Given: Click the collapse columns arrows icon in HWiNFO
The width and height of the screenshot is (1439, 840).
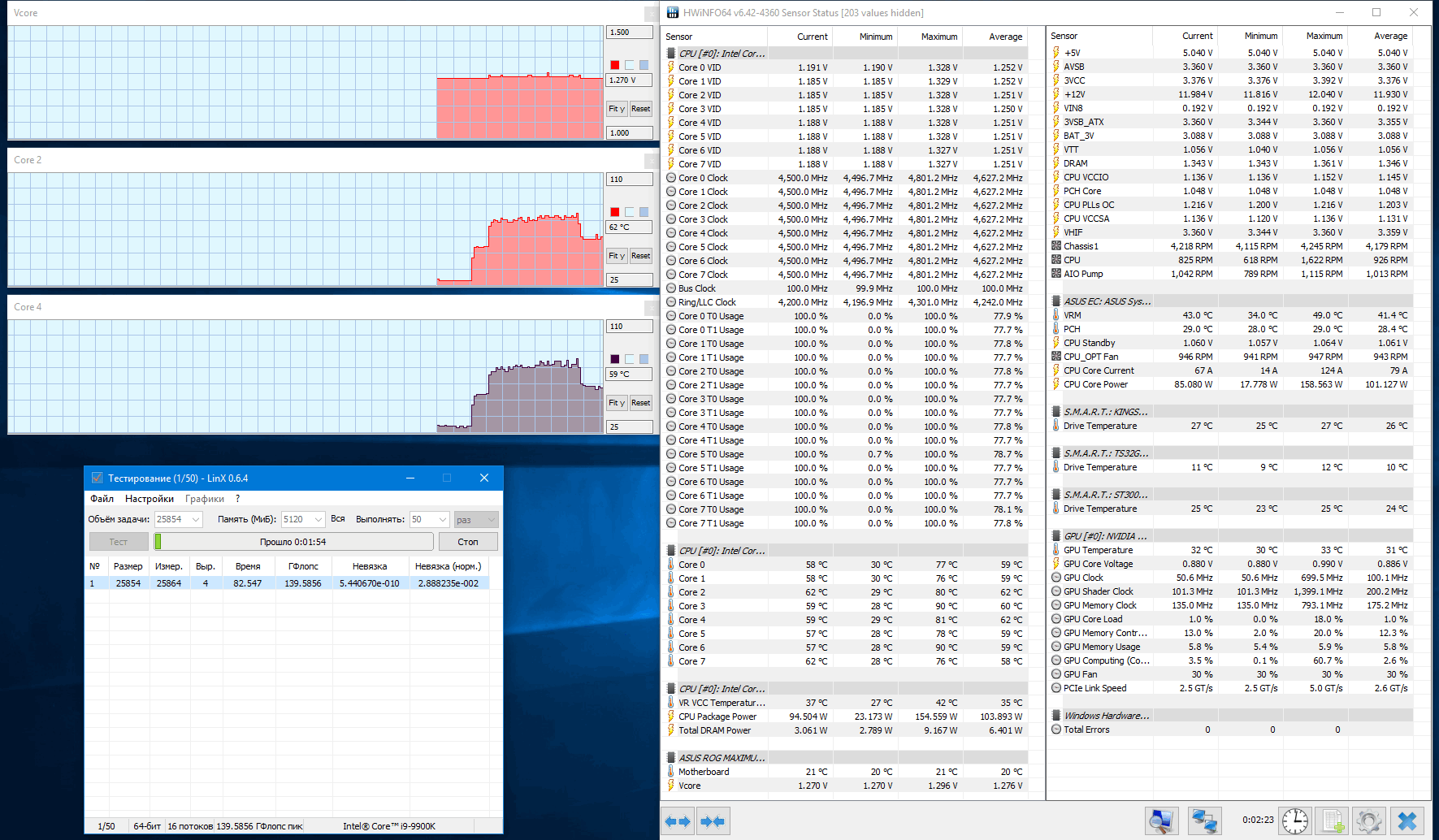Looking at the screenshot, I should coord(713,821).
